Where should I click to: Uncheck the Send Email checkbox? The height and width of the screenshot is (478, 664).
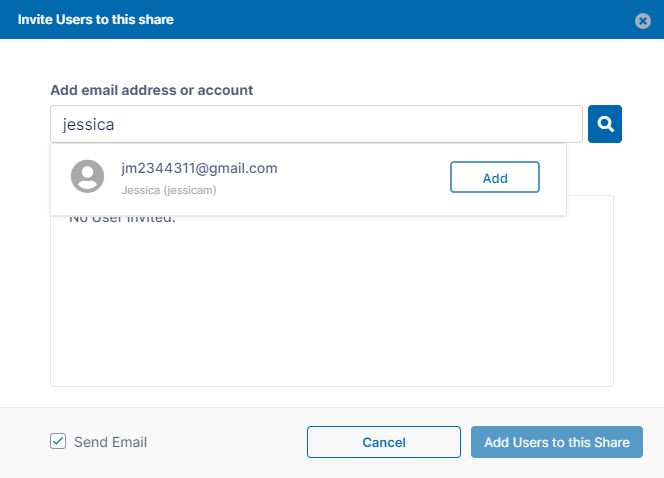pos(58,441)
